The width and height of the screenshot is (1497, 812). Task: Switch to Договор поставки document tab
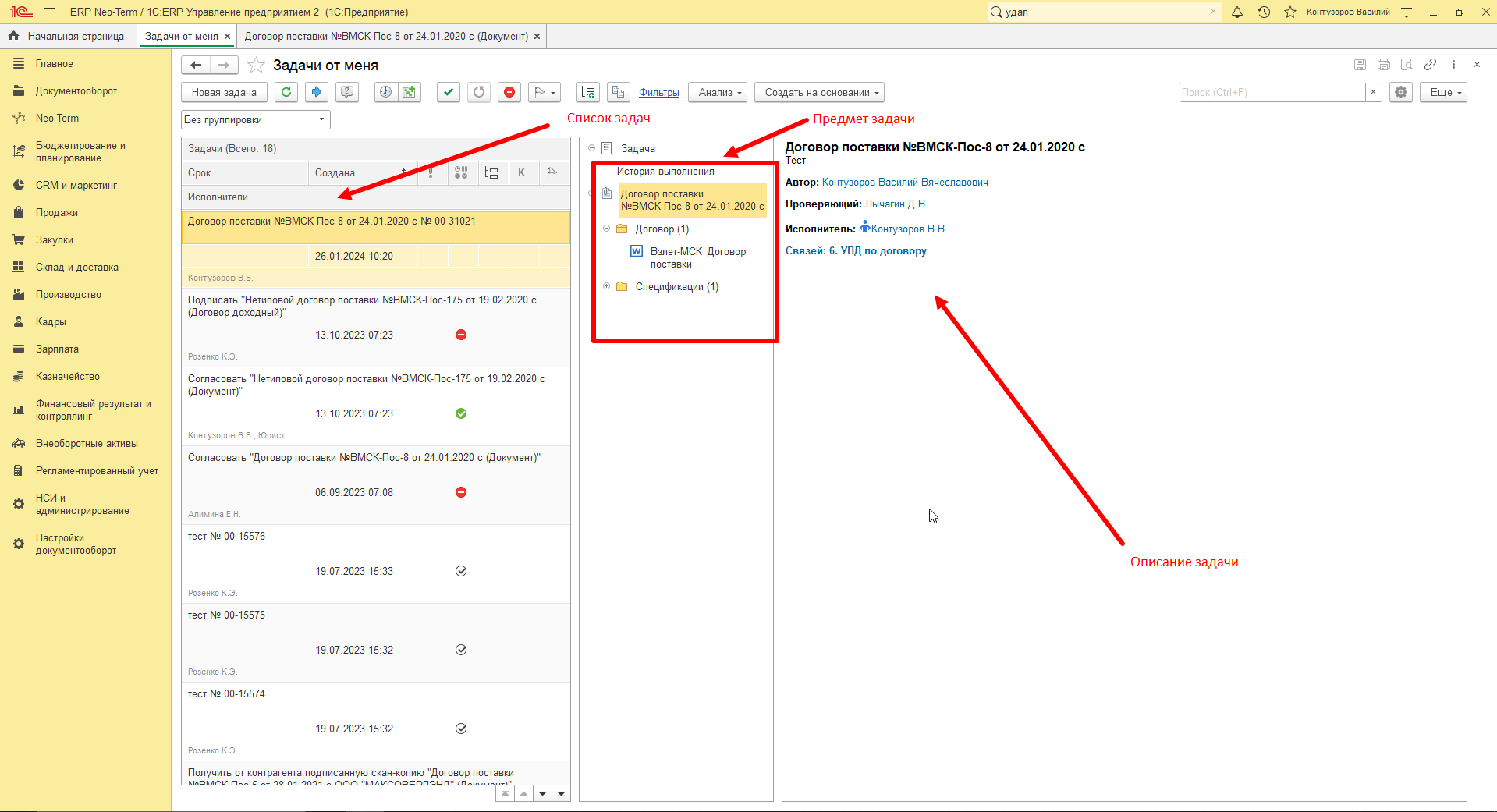coord(386,36)
